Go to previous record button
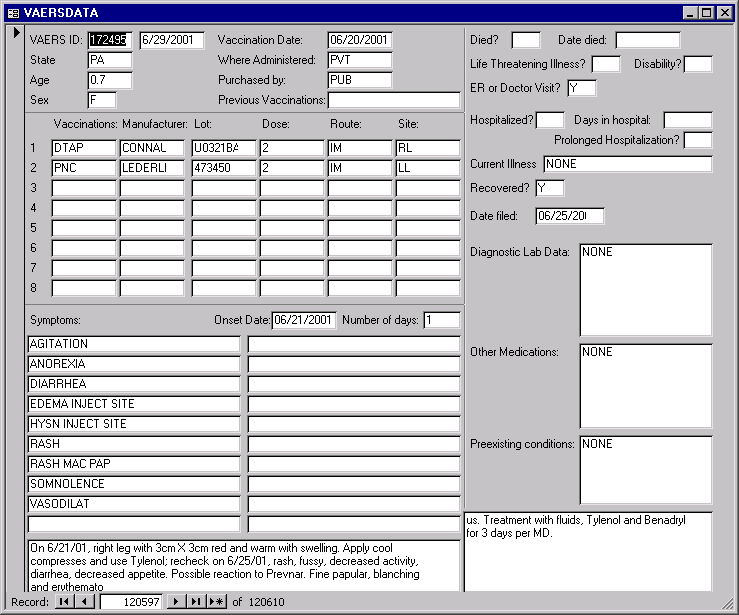This screenshot has height=615, width=739. coord(84,602)
